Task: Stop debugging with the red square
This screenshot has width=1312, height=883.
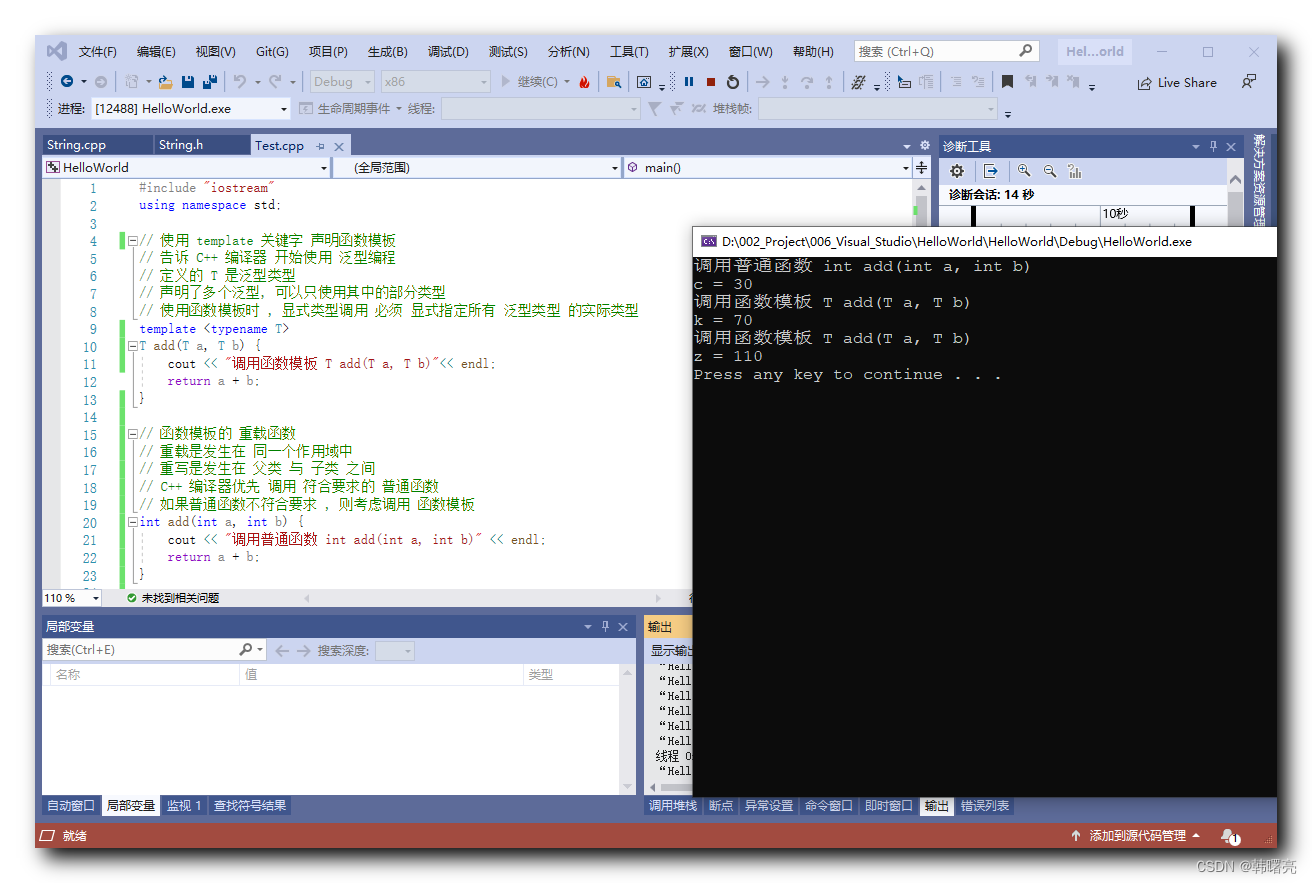Action: click(x=711, y=82)
